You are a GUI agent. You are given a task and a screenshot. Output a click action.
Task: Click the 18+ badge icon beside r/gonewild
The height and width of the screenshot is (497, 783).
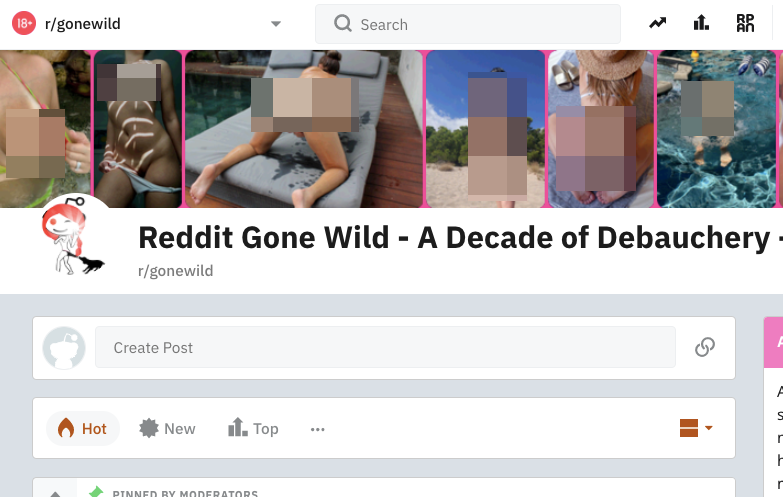point(23,23)
